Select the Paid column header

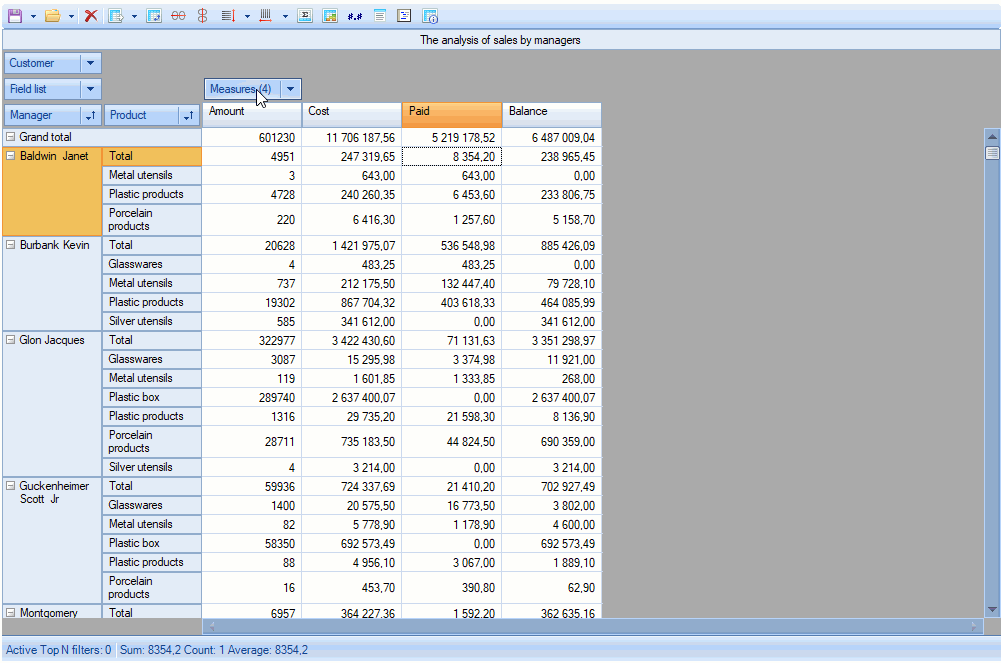(451, 112)
